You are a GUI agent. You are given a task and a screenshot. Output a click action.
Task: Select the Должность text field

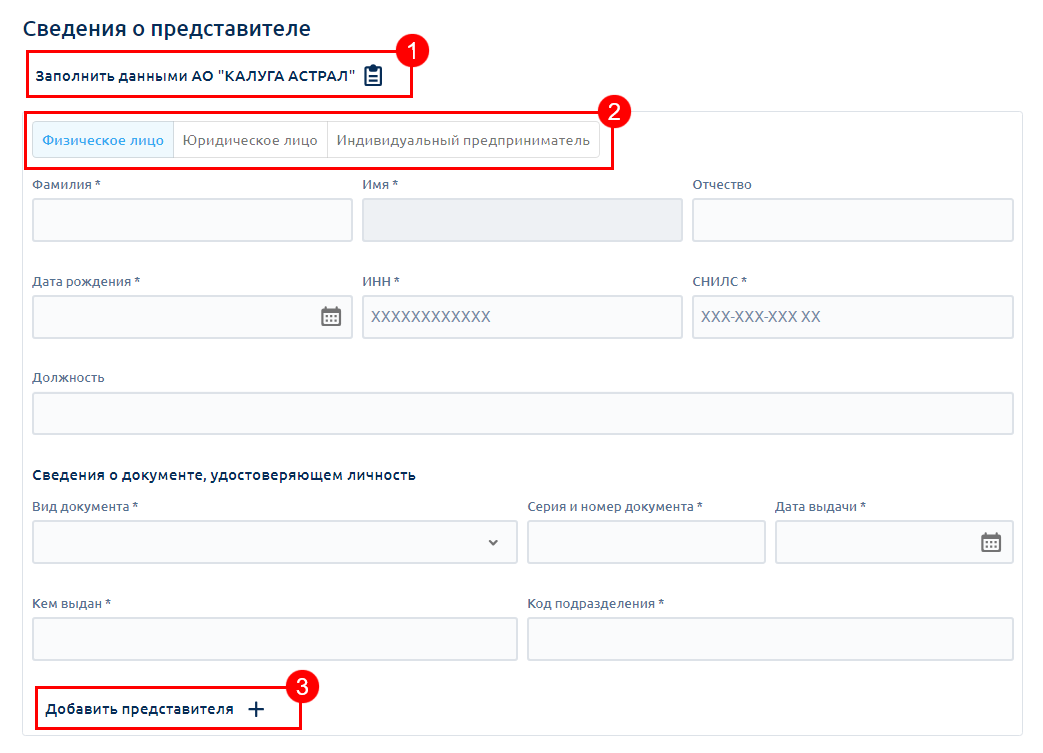pyautogui.click(x=522, y=413)
